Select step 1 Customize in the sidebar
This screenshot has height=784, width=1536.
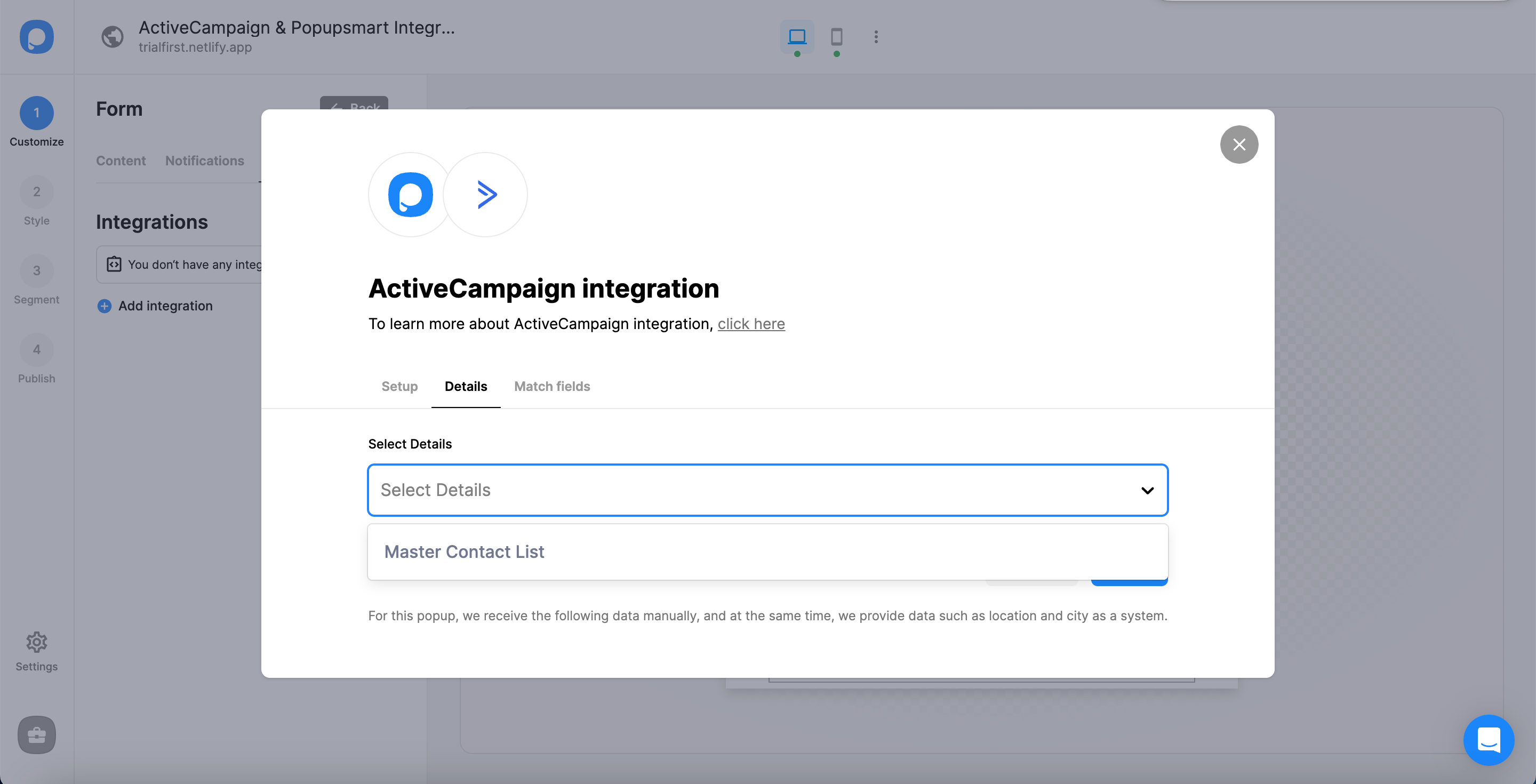coord(36,113)
